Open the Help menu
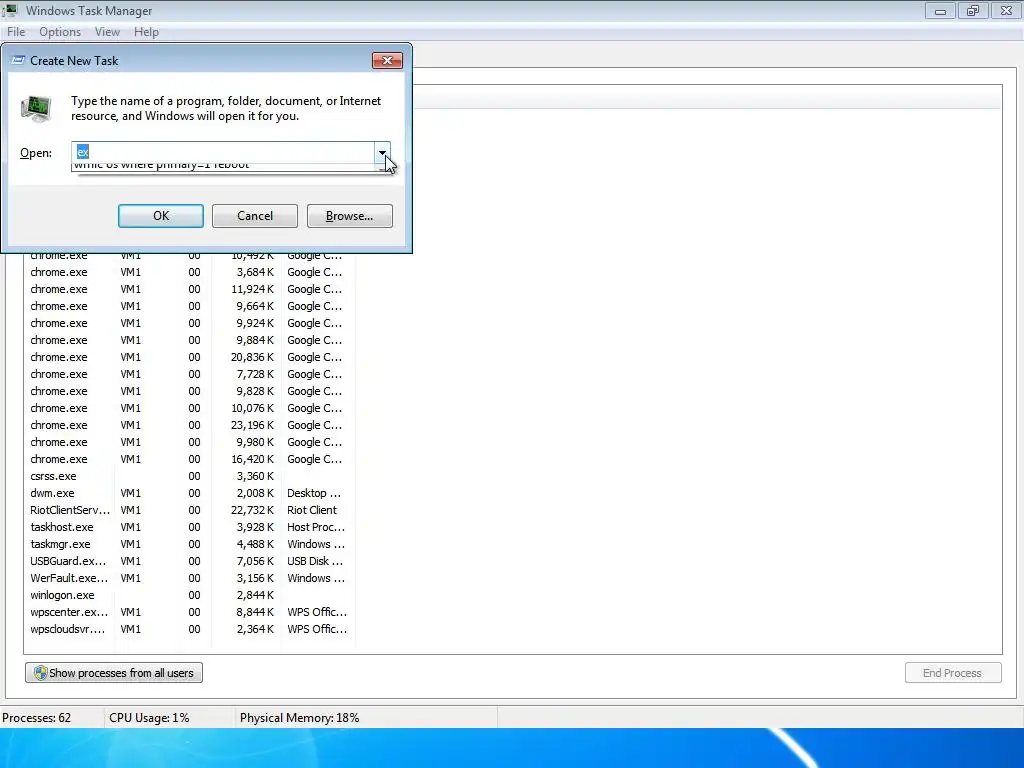1024x768 pixels. [146, 32]
